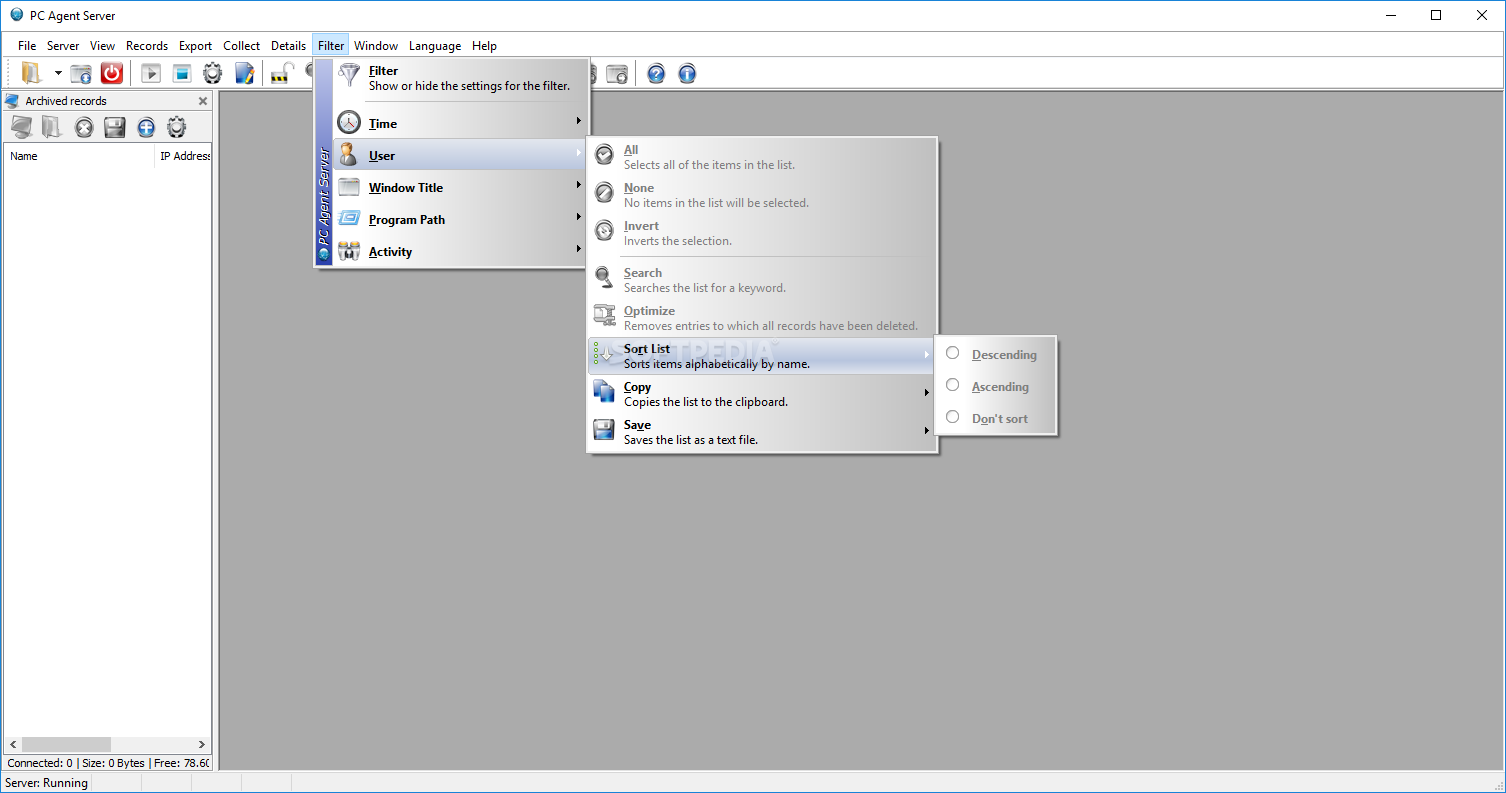Choose Search the list for a keyword
The image size is (1506, 793).
tap(762, 280)
